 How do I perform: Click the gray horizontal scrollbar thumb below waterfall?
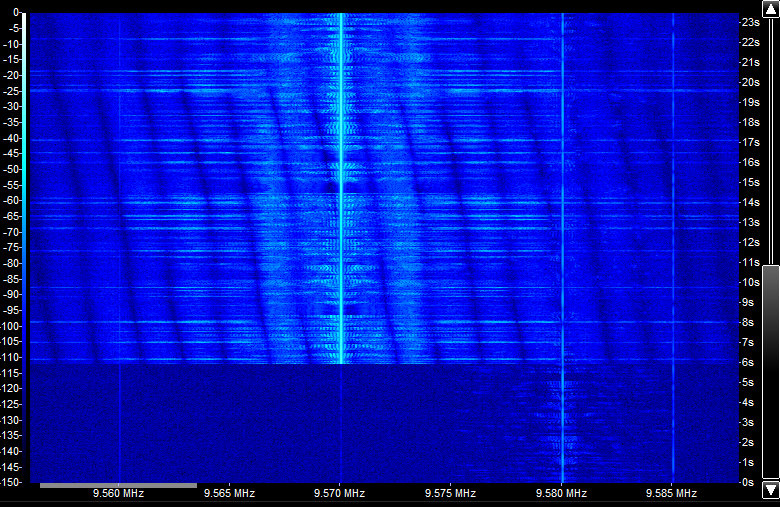pos(118,486)
